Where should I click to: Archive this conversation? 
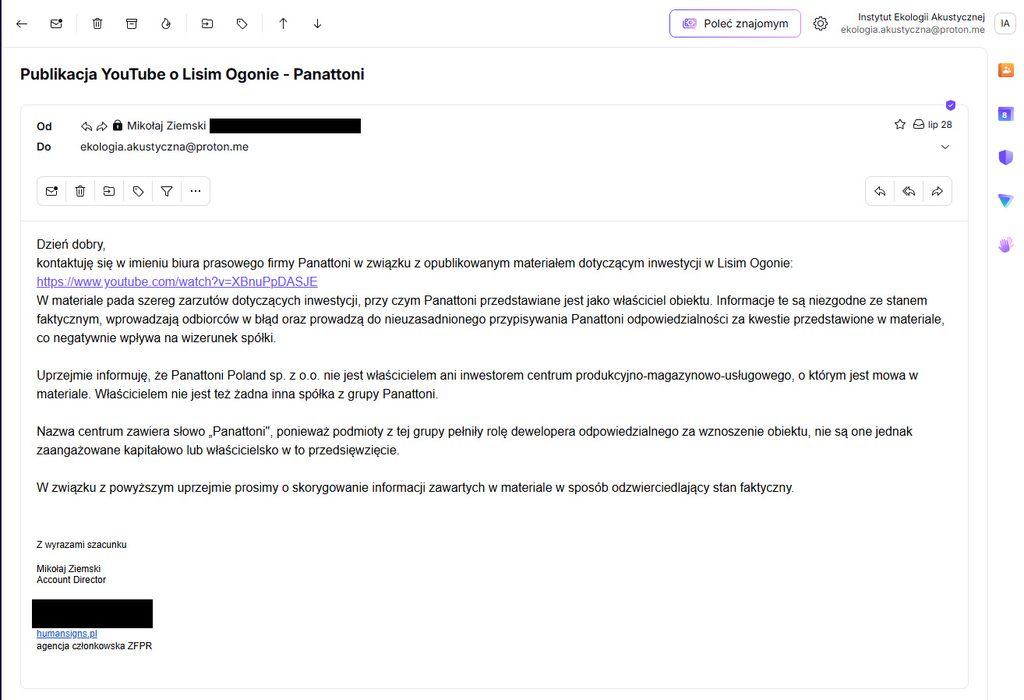pos(131,24)
